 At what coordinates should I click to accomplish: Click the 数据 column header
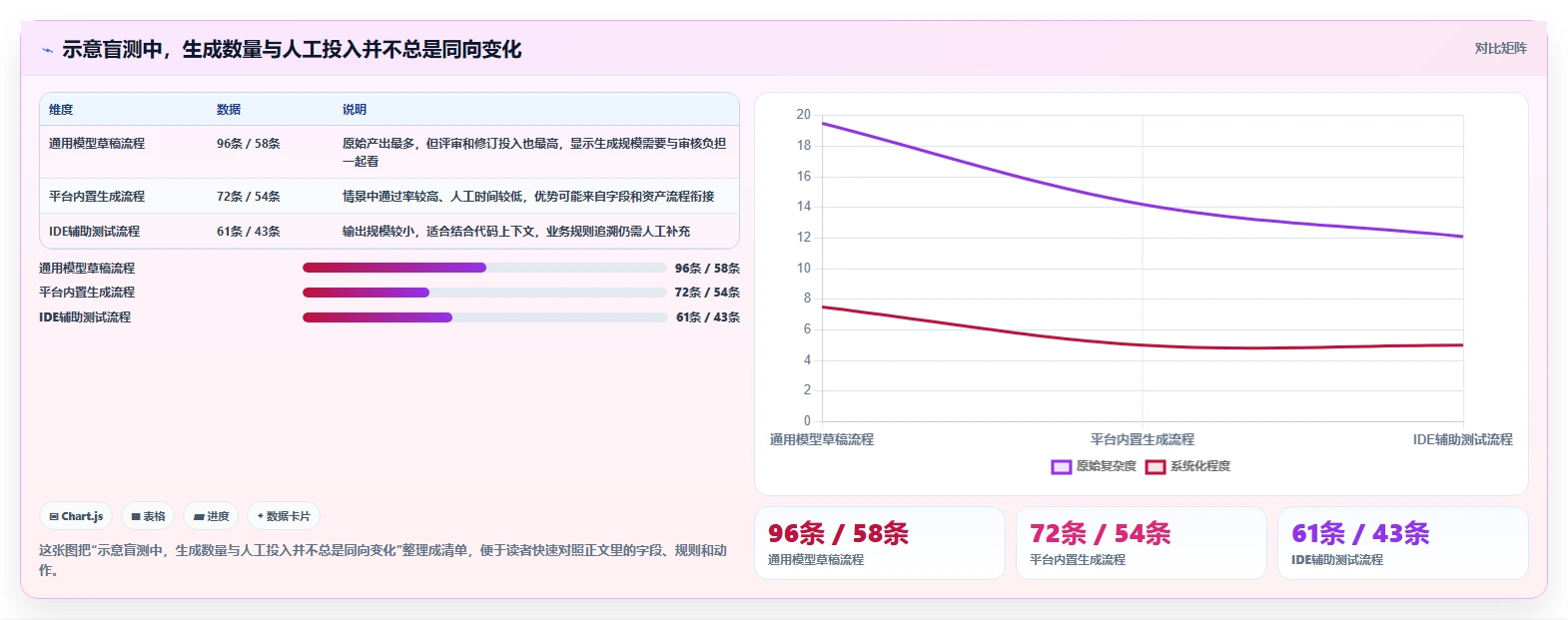pos(229,110)
